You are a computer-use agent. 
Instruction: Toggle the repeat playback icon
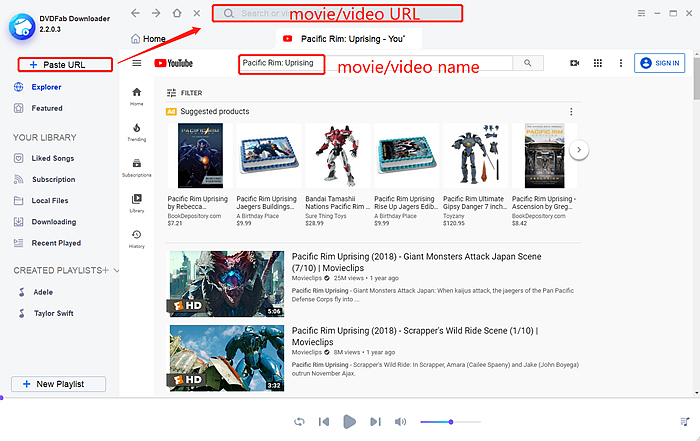tap(299, 422)
